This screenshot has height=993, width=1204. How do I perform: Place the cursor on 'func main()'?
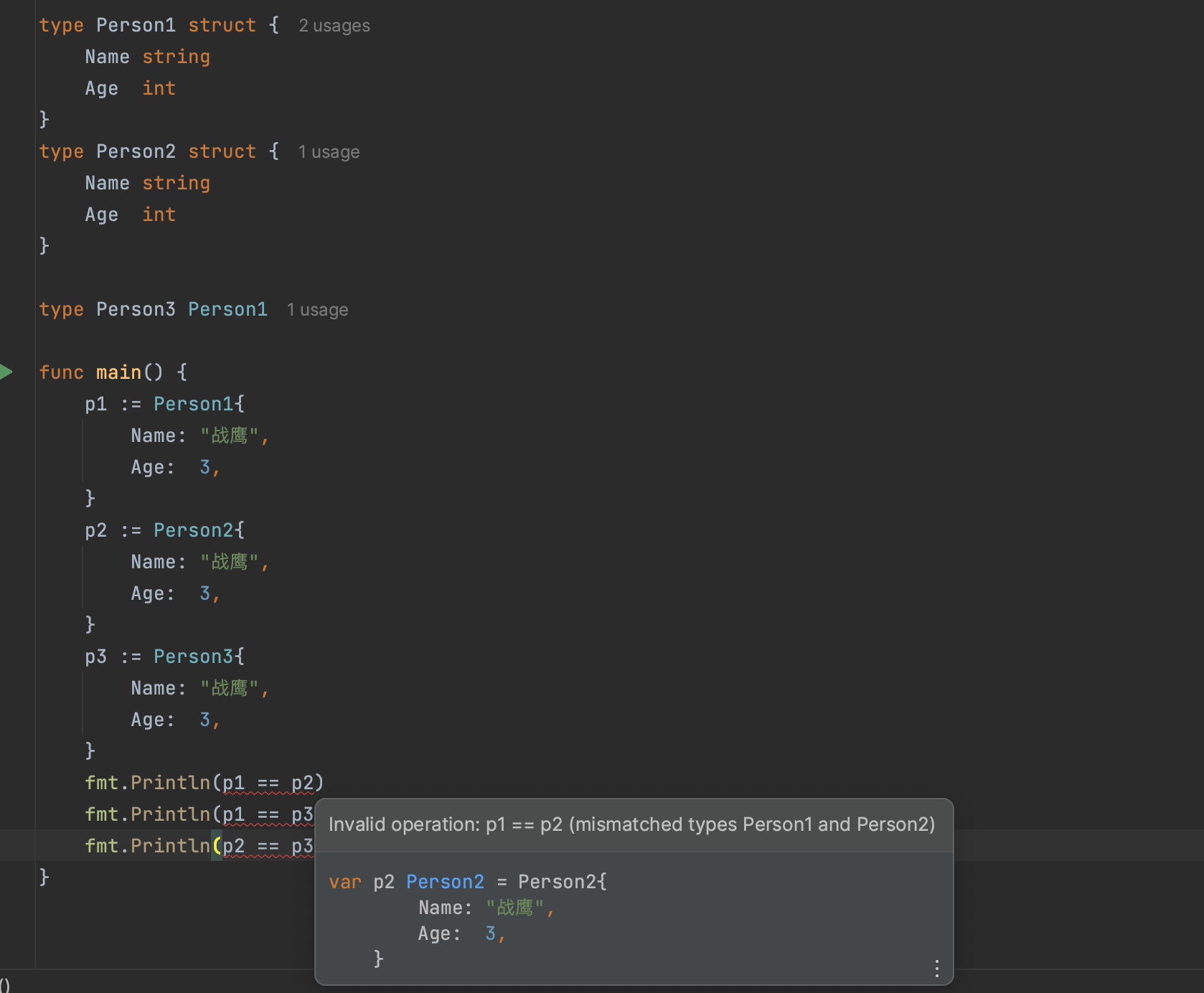(x=100, y=372)
